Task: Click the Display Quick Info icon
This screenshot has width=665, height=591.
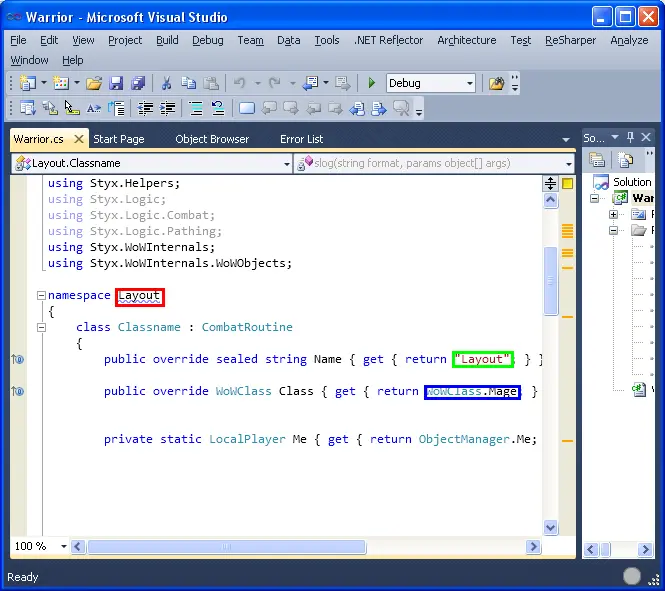Action: coord(72,108)
